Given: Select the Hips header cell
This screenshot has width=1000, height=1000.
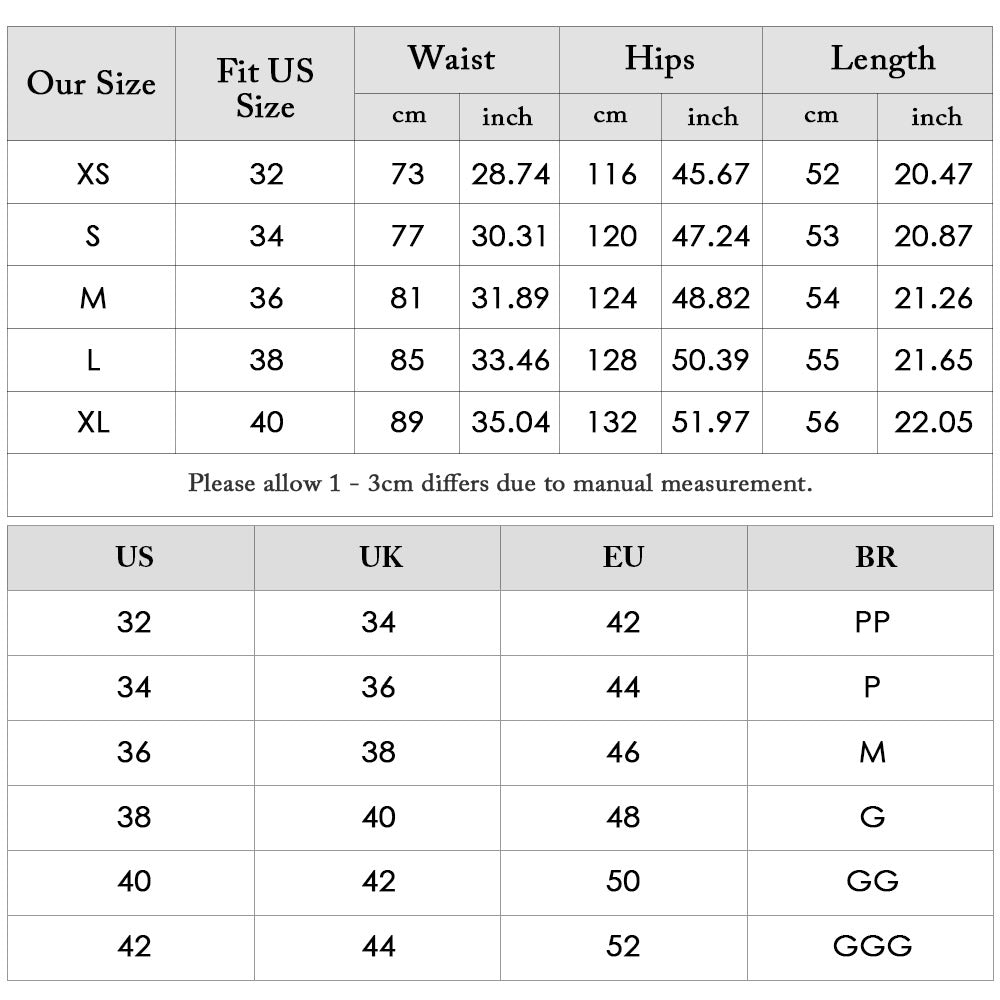Looking at the screenshot, I should tap(659, 59).
